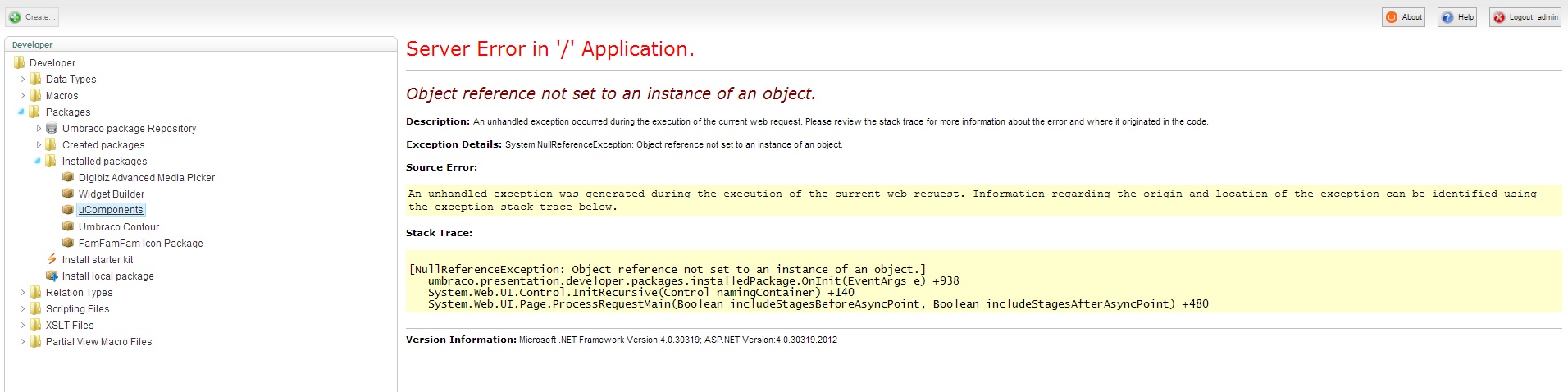Screen dimensions: 1568x392
Task: Log out the admin user
Action: click(x=1525, y=17)
